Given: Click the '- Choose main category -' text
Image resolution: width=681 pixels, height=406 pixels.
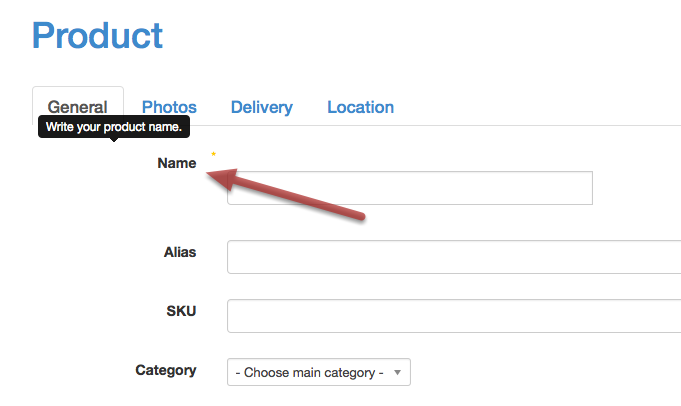Looking at the screenshot, I should click(x=309, y=373).
